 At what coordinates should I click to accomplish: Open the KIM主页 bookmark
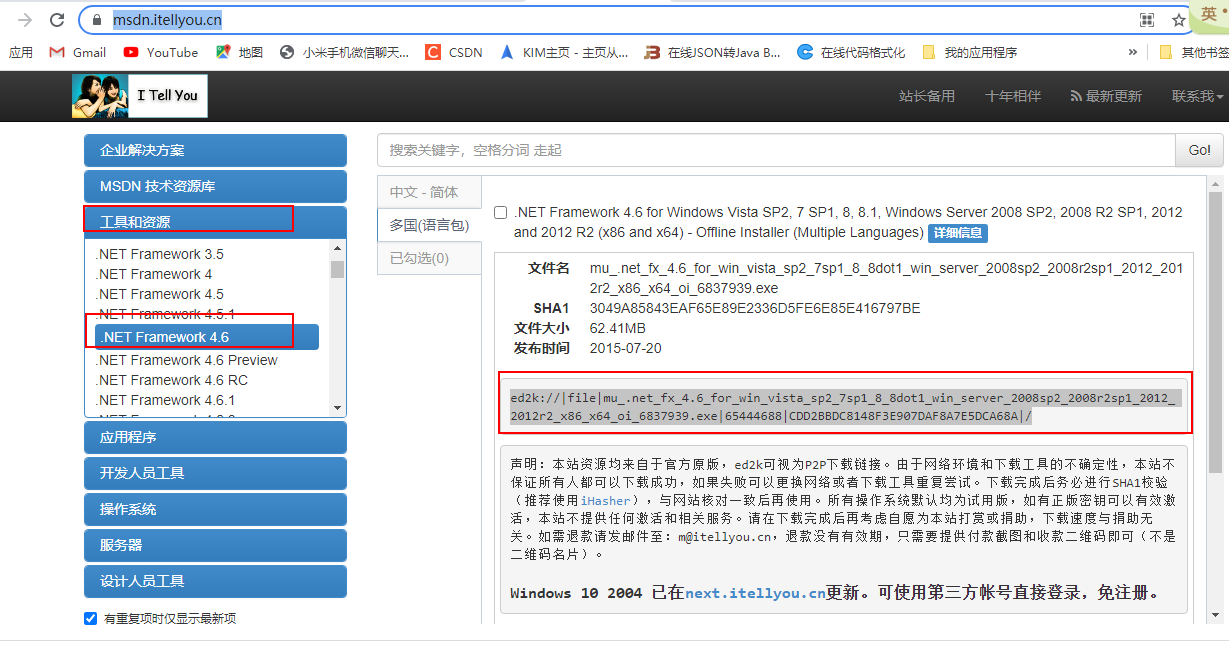pyautogui.click(x=564, y=52)
